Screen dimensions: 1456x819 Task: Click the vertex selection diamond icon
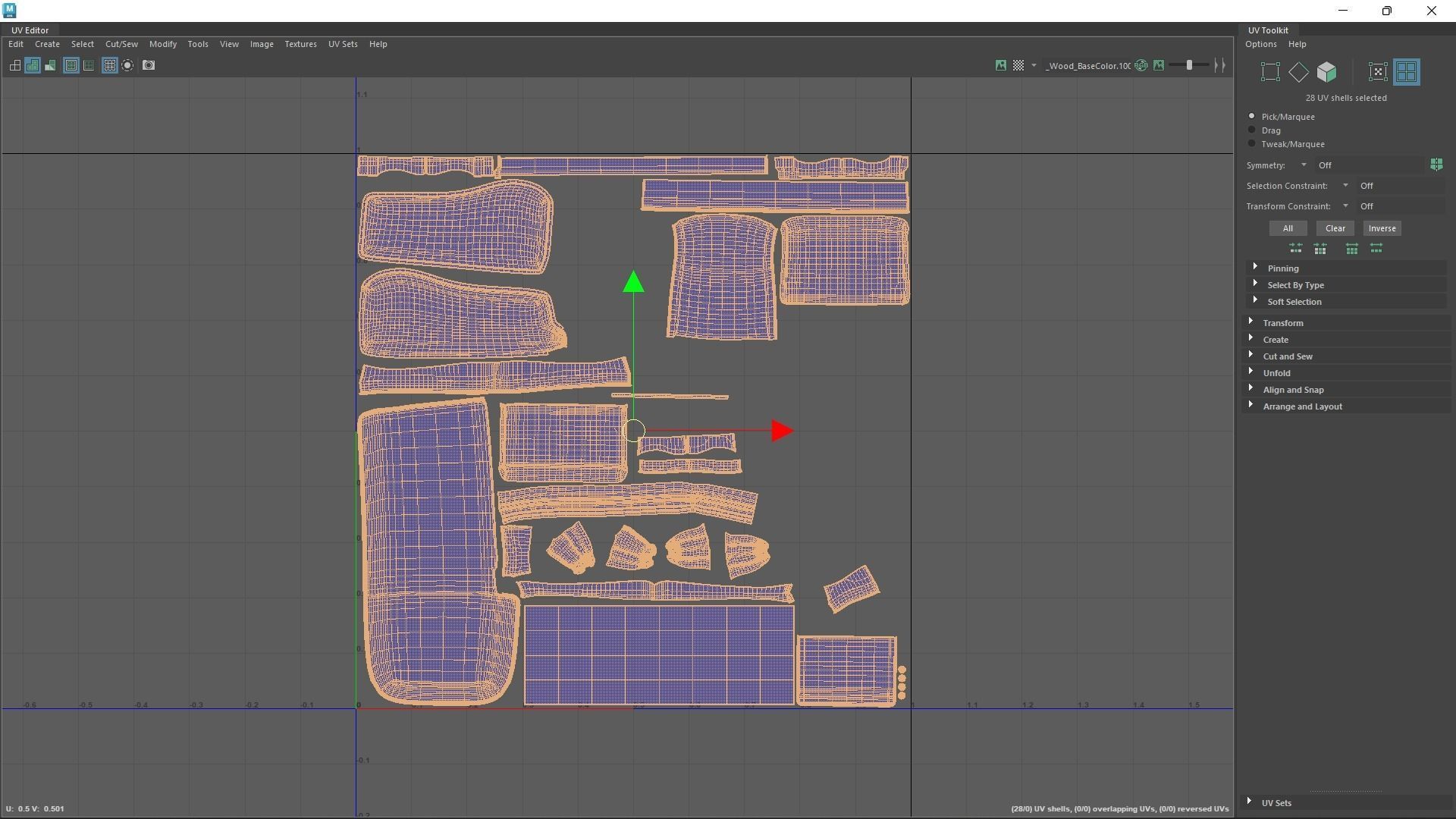pos(1298,72)
